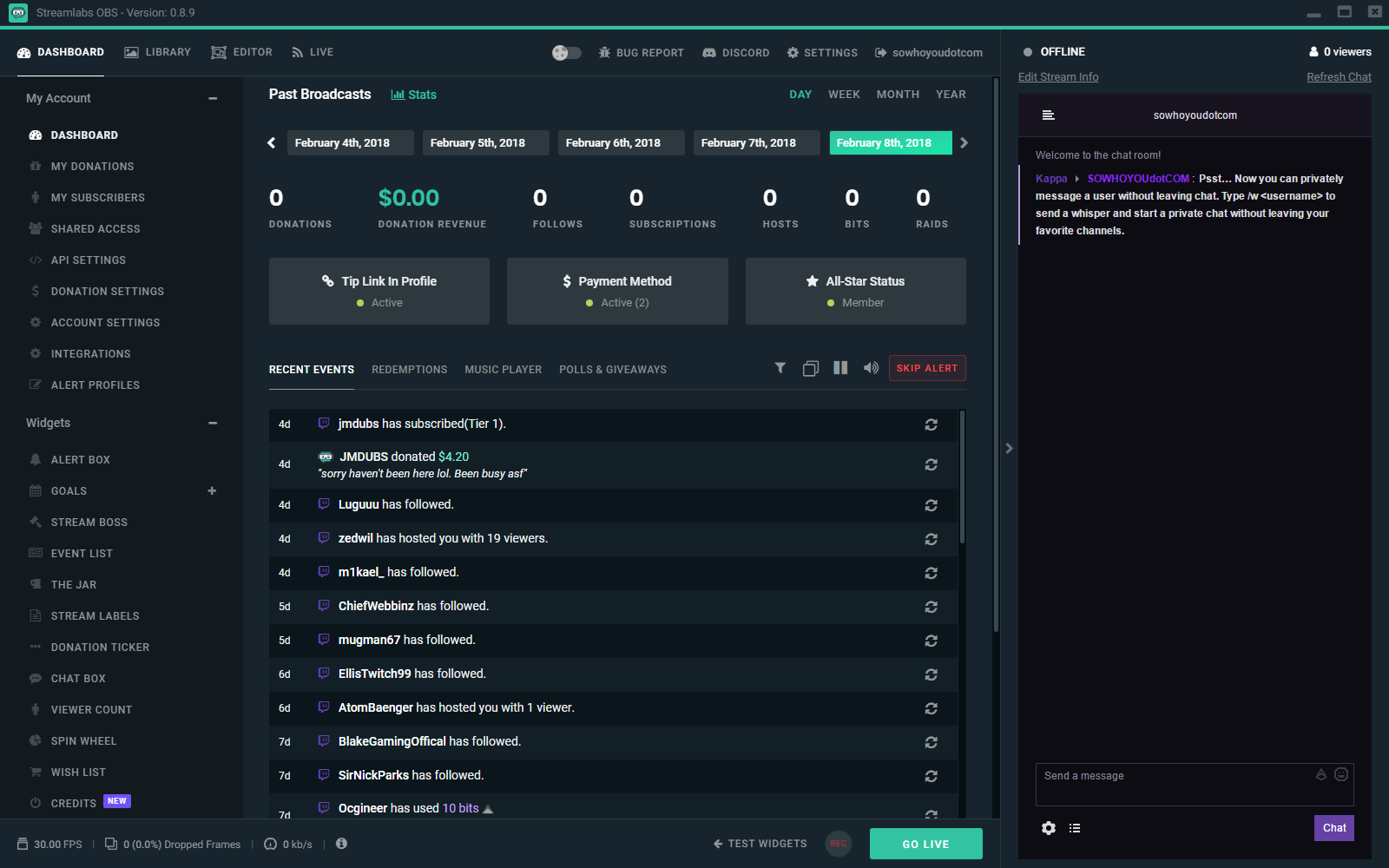Open the Stream Boss widget
Image resolution: width=1389 pixels, height=868 pixels.
tap(89, 523)
